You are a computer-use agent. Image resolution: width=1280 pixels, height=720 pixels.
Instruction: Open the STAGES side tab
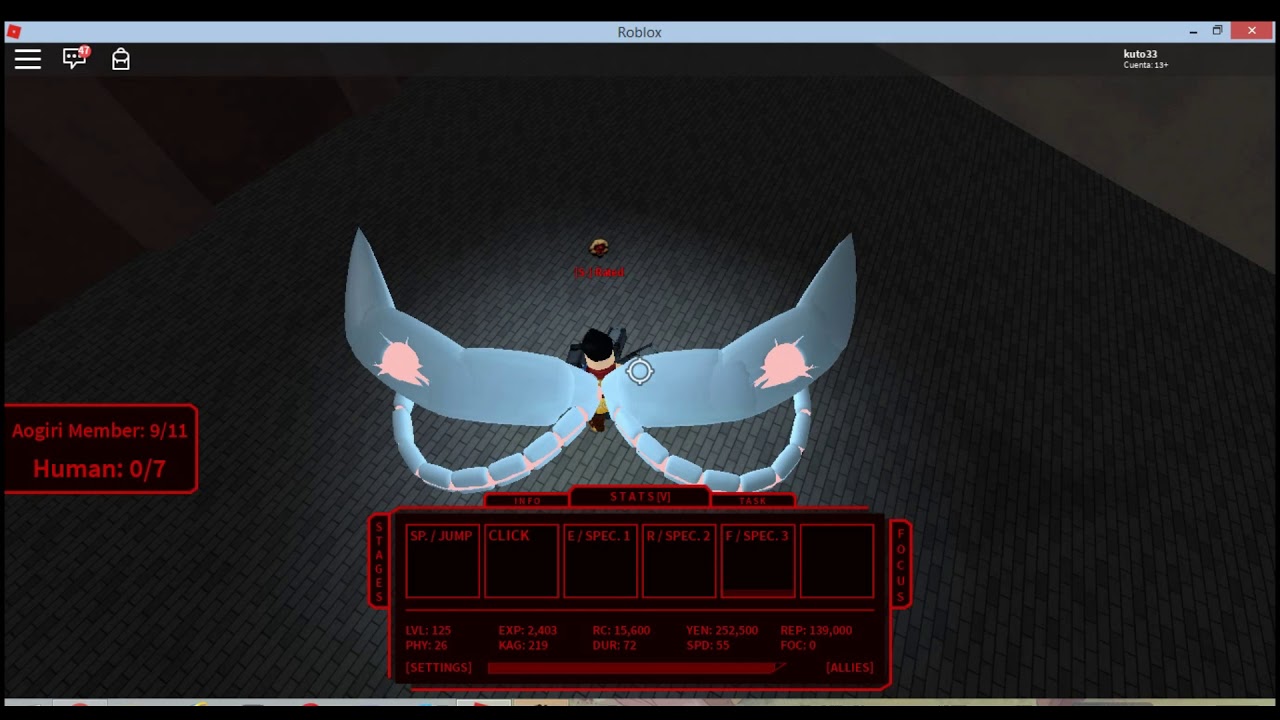pos(379,562)
